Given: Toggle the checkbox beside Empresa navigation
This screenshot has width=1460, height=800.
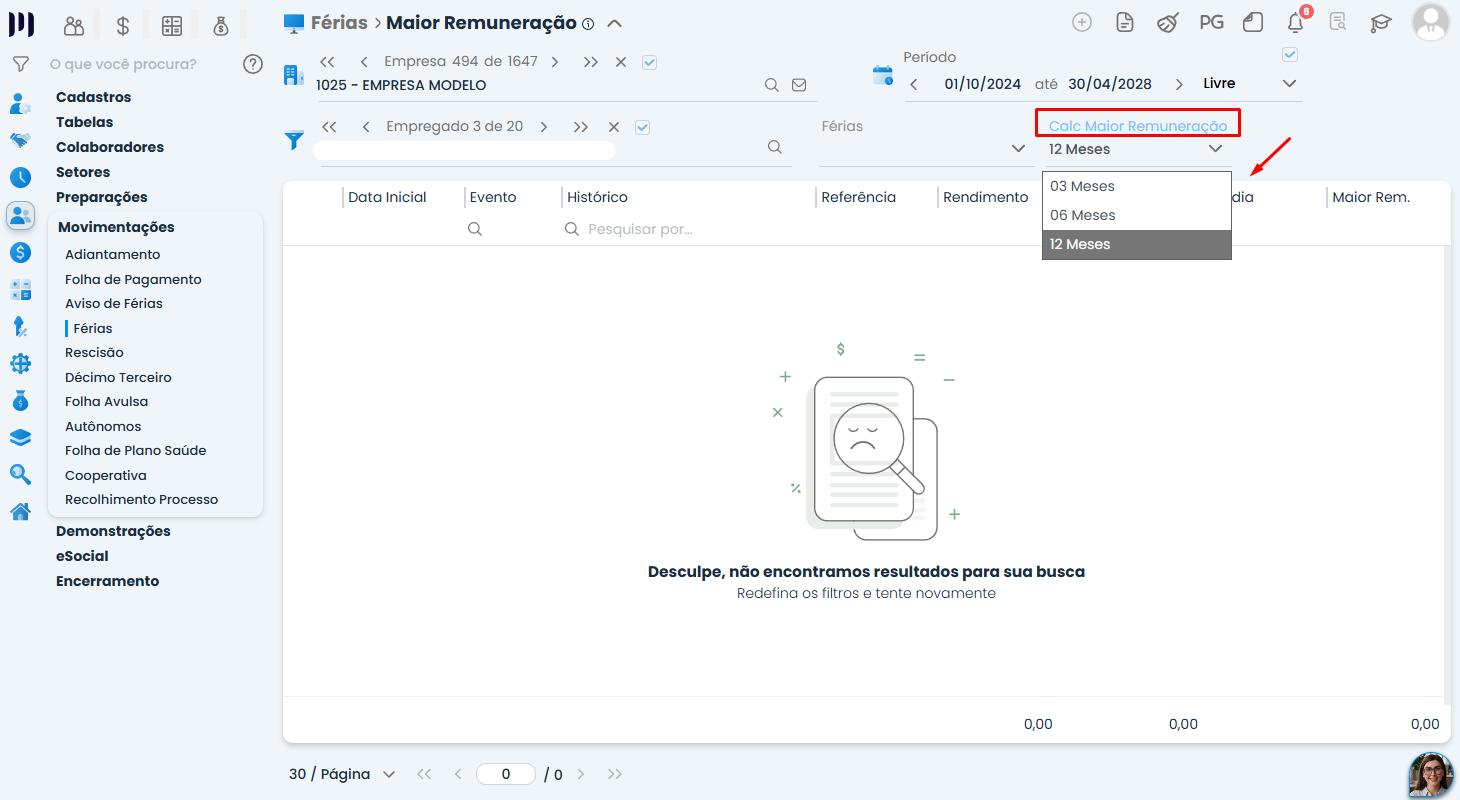Looking at the screenshot, I should pos(650,62).
